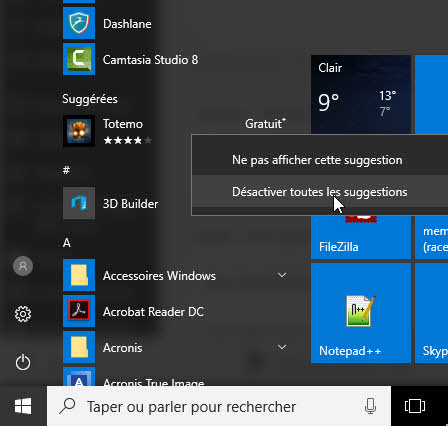The image size is (448, 426).
Task: Open the weather tile showing Clair
Action: coord(361,95)
